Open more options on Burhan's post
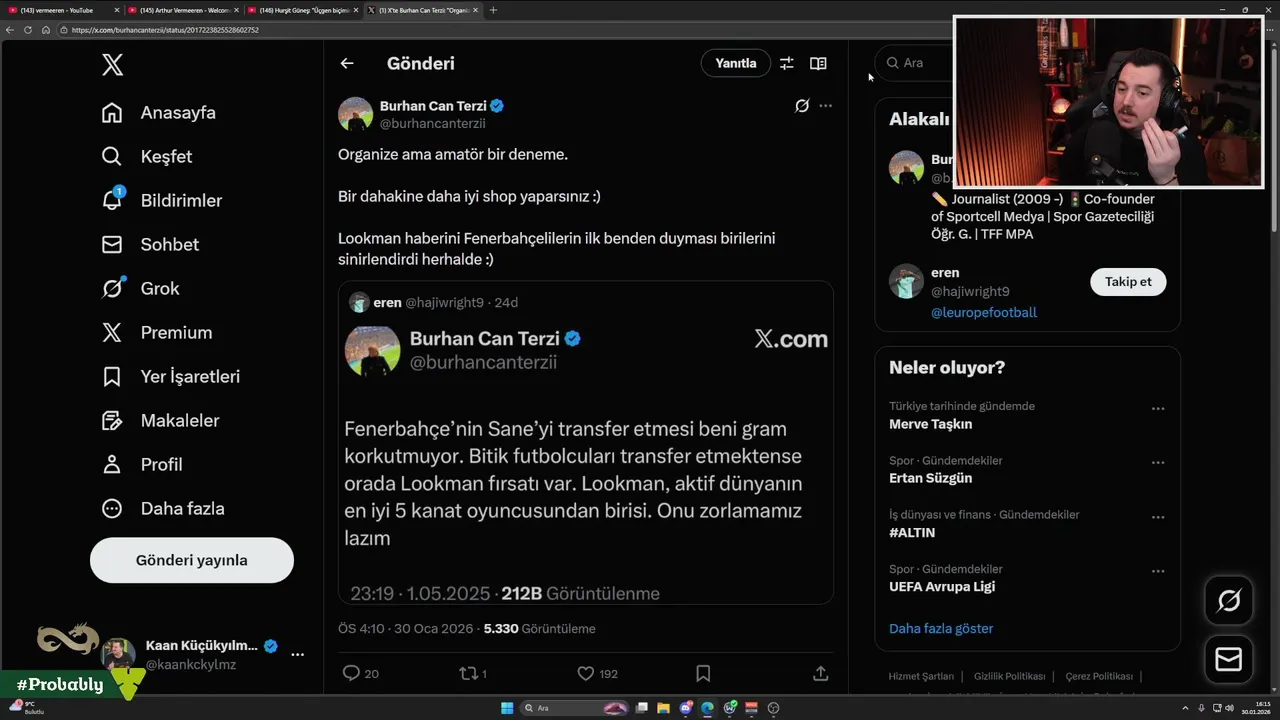This screenshot has height=720, width=1280. coord(825,105)
